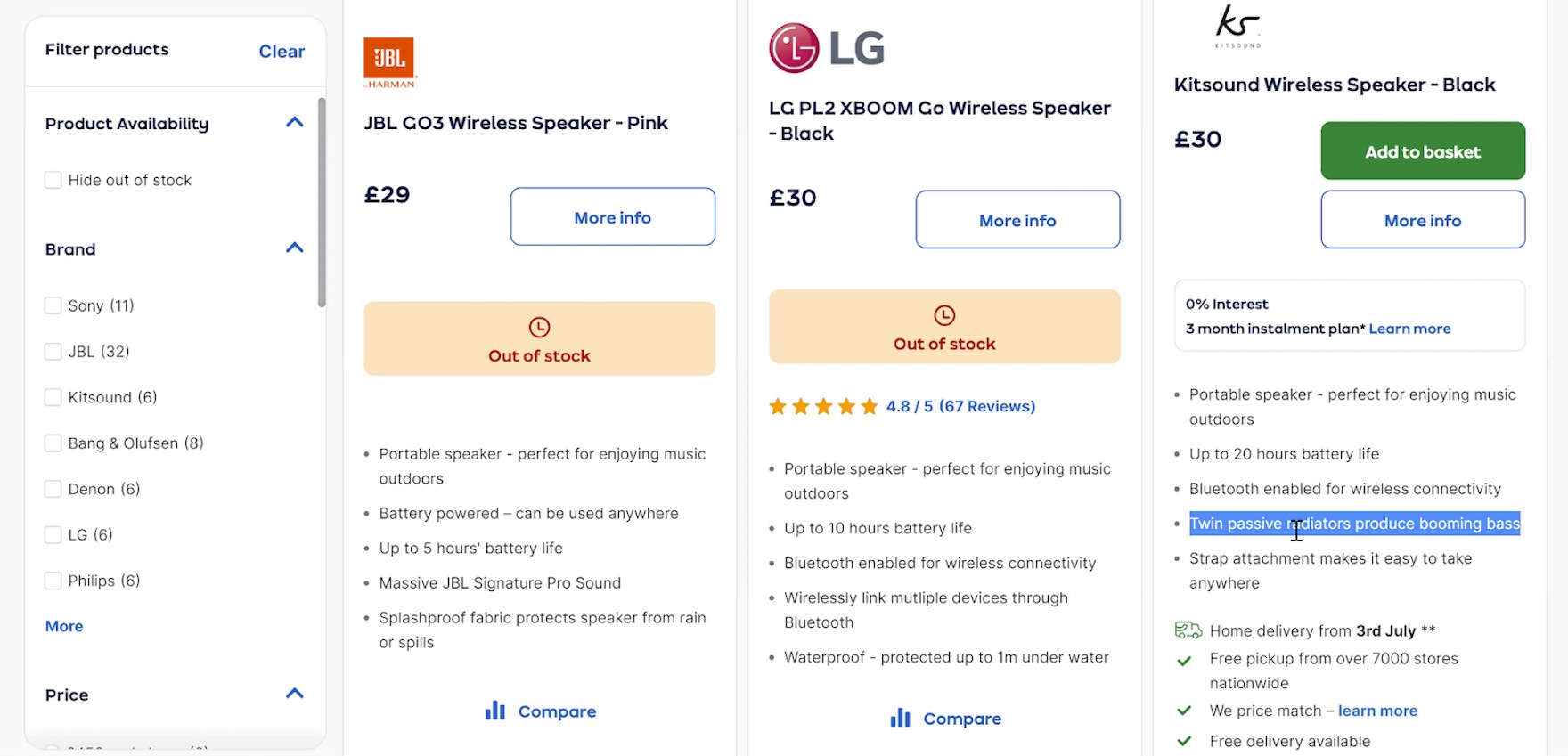Add the Kitsound speaker to basket

pyautogui.click(x=1422, y=150)
